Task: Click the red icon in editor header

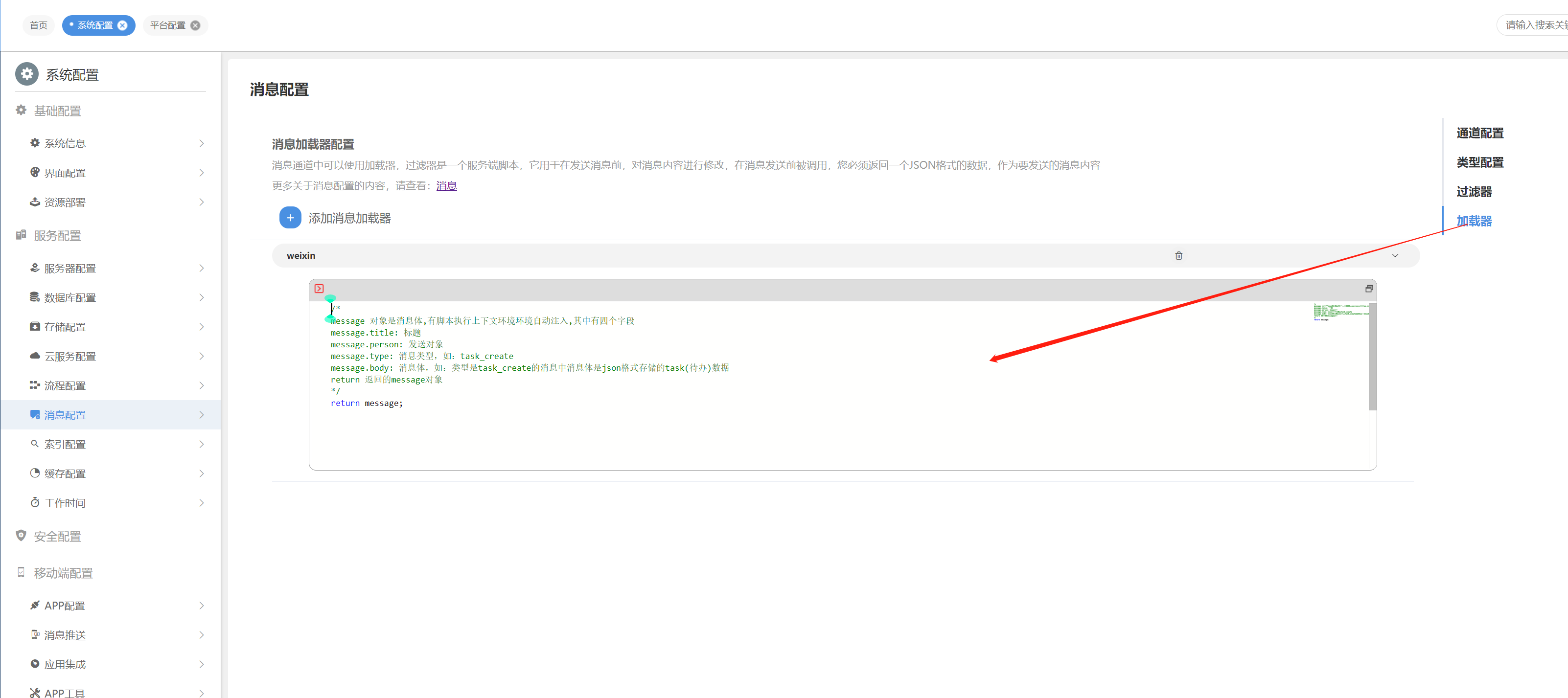Action: click(319, 289)
